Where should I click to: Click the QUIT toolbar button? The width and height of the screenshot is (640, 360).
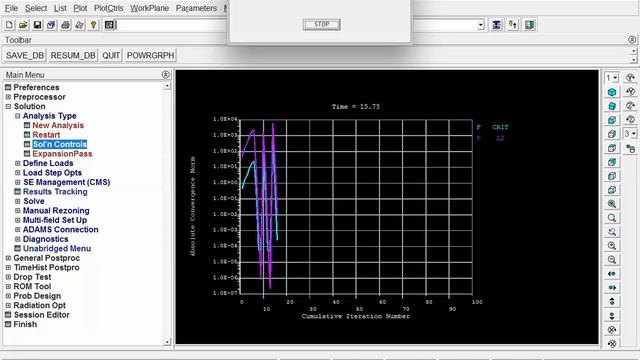point(111,55)
